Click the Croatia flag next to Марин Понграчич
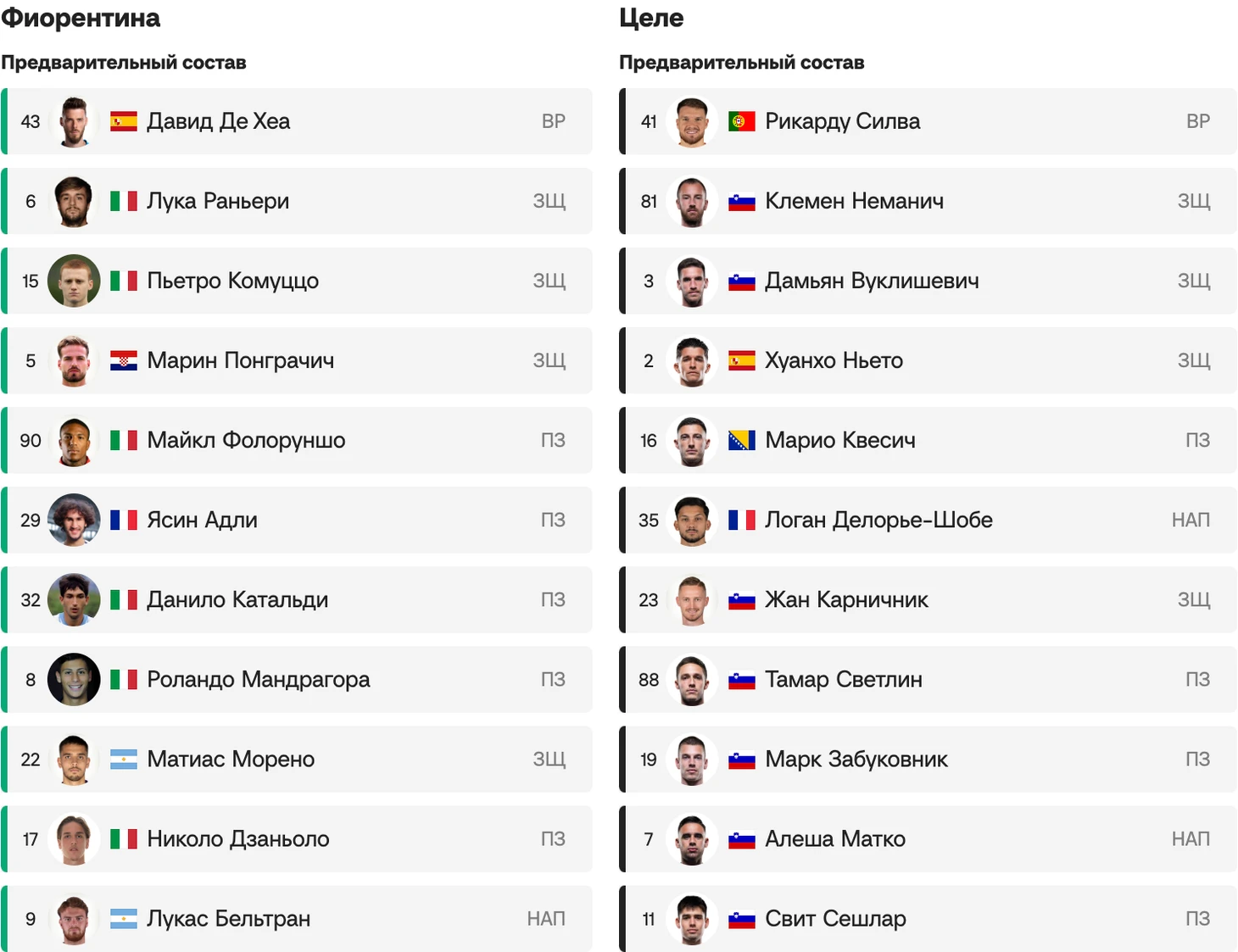Screen dimensions: 1238x952 coord(124,361)
